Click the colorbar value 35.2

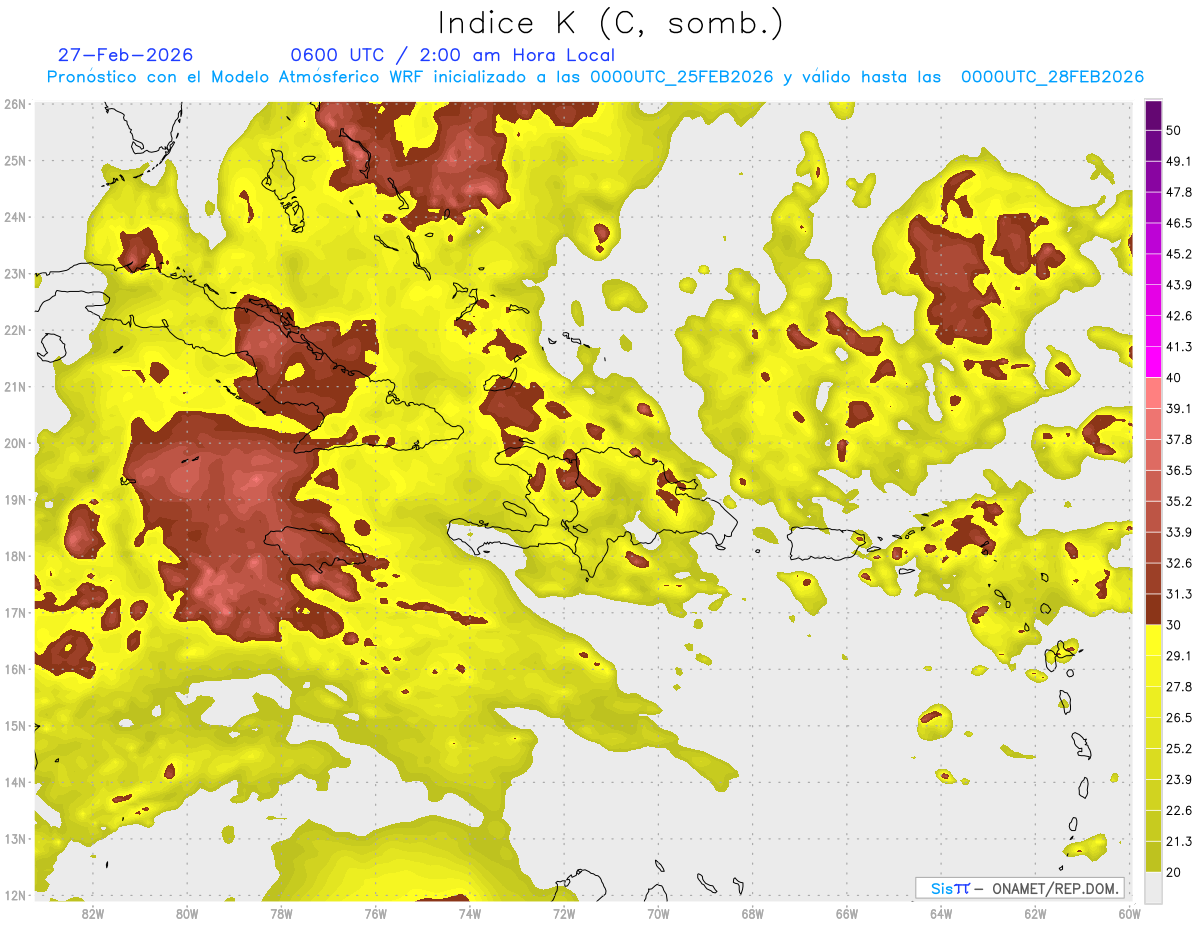click(x=1178, y=501)
